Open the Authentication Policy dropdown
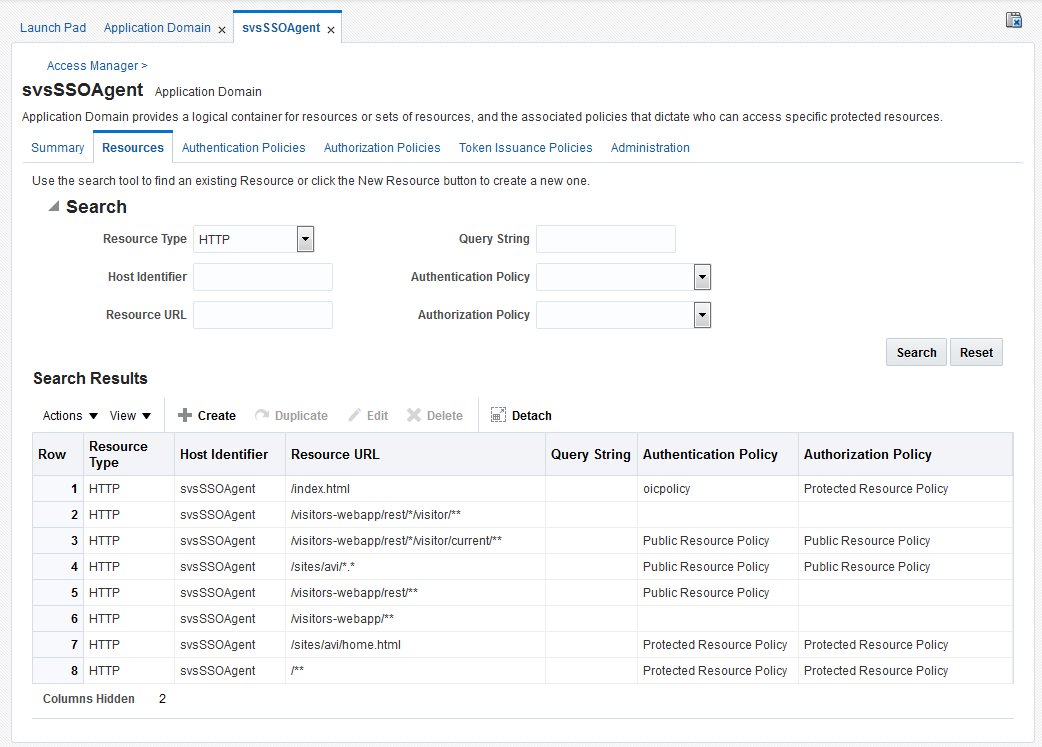The width and height of the screenshot is (1042, 747). [702, 277]
